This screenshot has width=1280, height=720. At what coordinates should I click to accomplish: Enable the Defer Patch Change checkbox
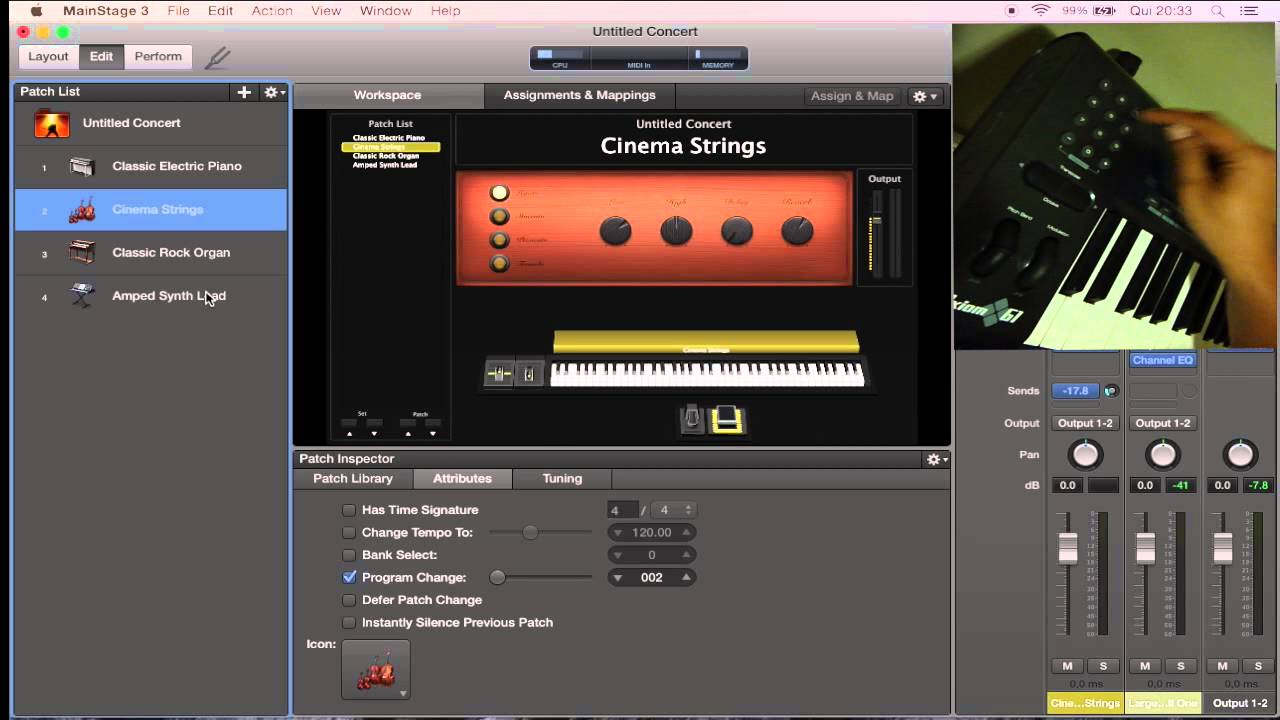click(349, 600)
